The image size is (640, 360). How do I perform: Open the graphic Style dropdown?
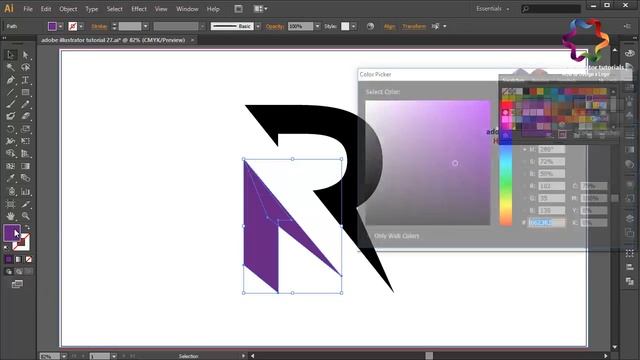tap(353, 26)
